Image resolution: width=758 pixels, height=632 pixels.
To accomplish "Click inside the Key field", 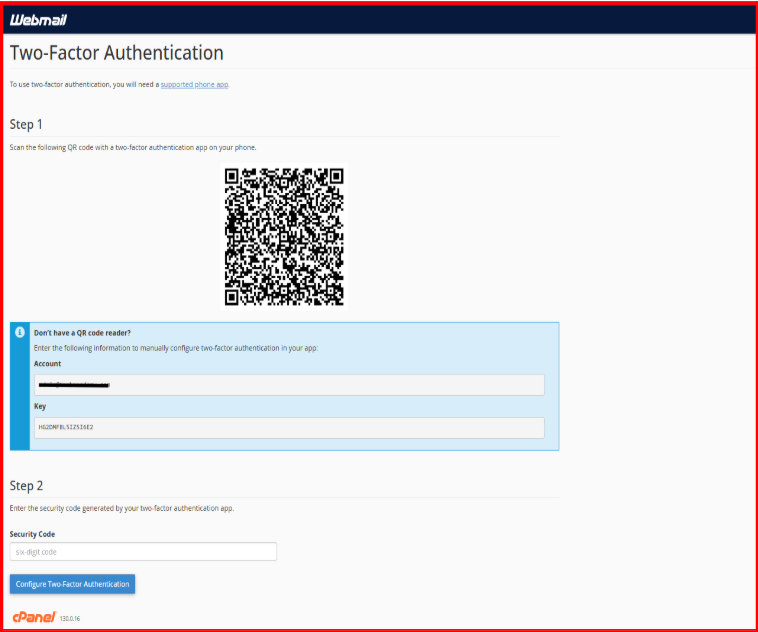I will coord(289,427).
